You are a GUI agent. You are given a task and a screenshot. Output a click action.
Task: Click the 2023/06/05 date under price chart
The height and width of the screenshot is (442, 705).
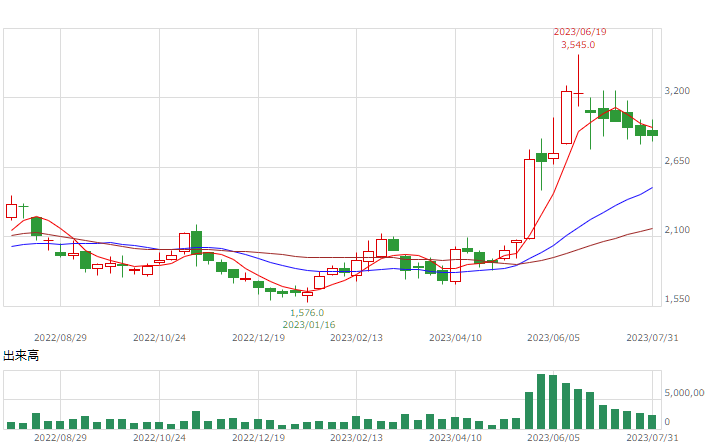(x=553, y=338)
